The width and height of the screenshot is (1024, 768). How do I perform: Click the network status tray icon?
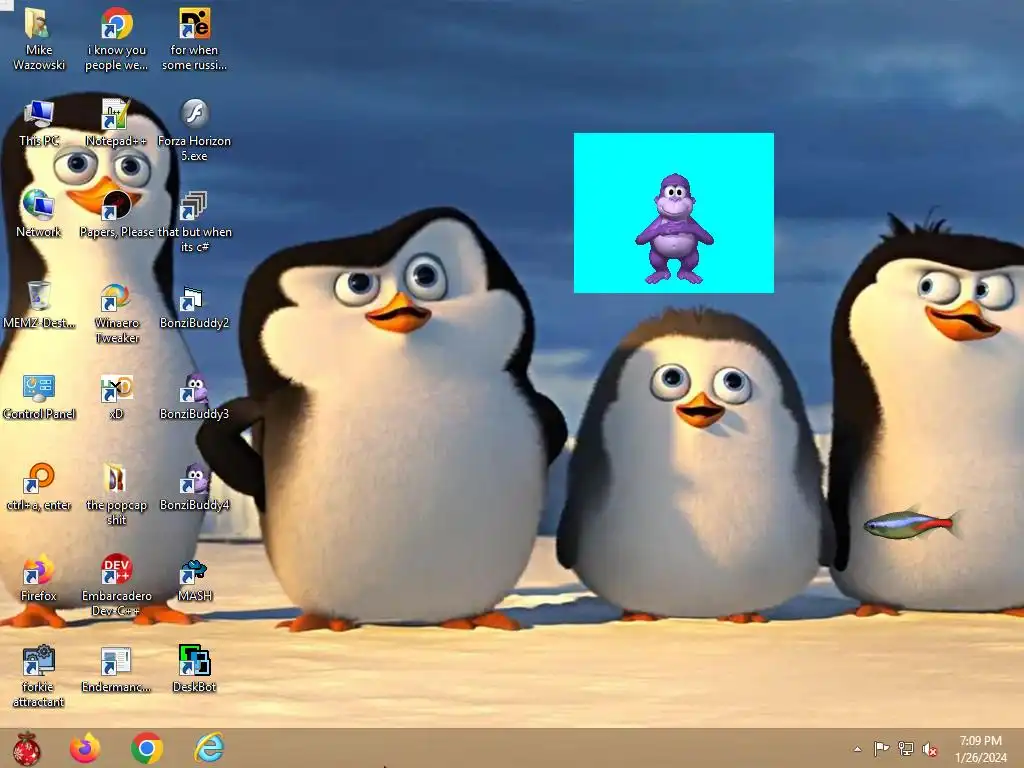coord(906,748)
